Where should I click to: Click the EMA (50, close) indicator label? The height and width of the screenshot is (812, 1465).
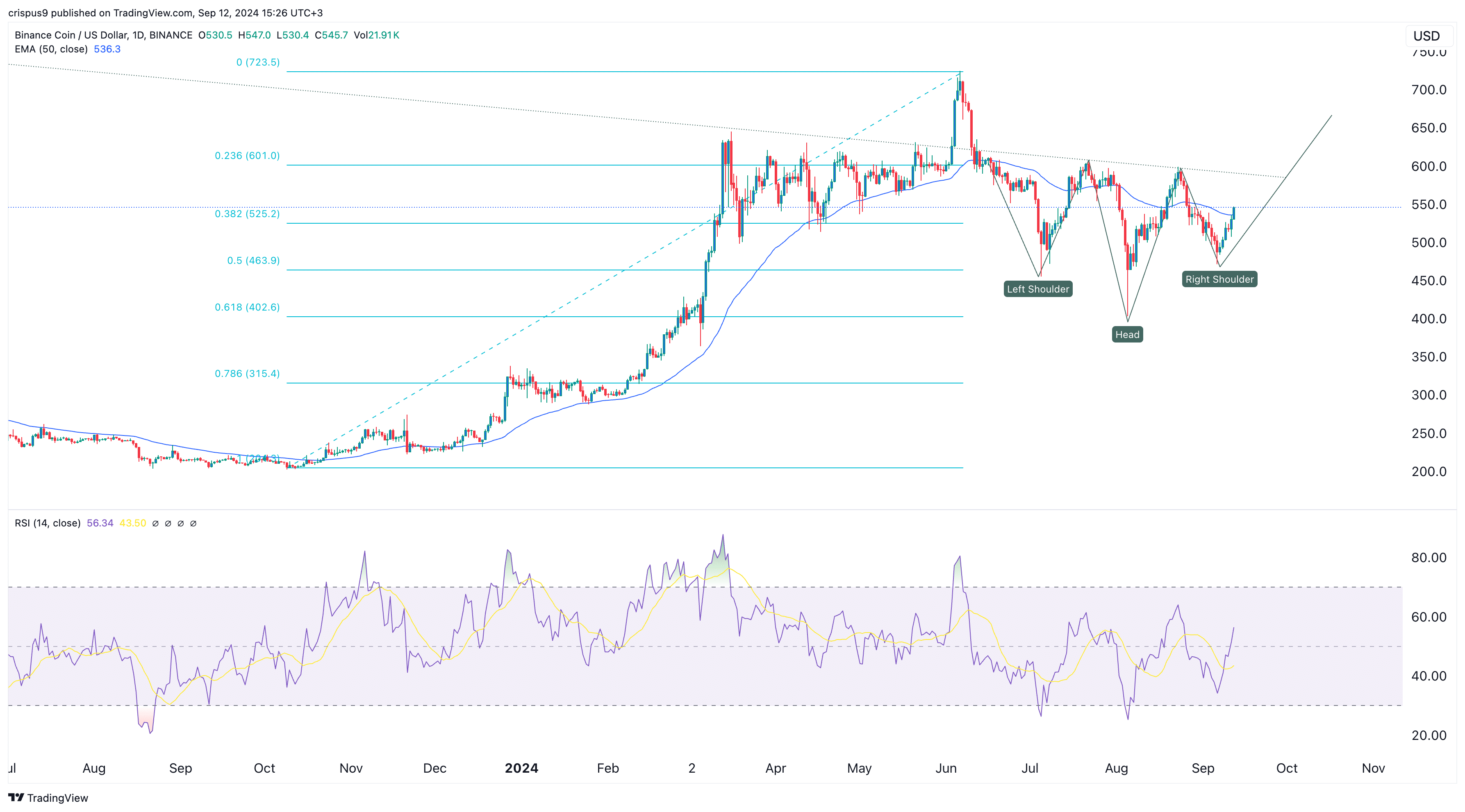pos(51,49)
